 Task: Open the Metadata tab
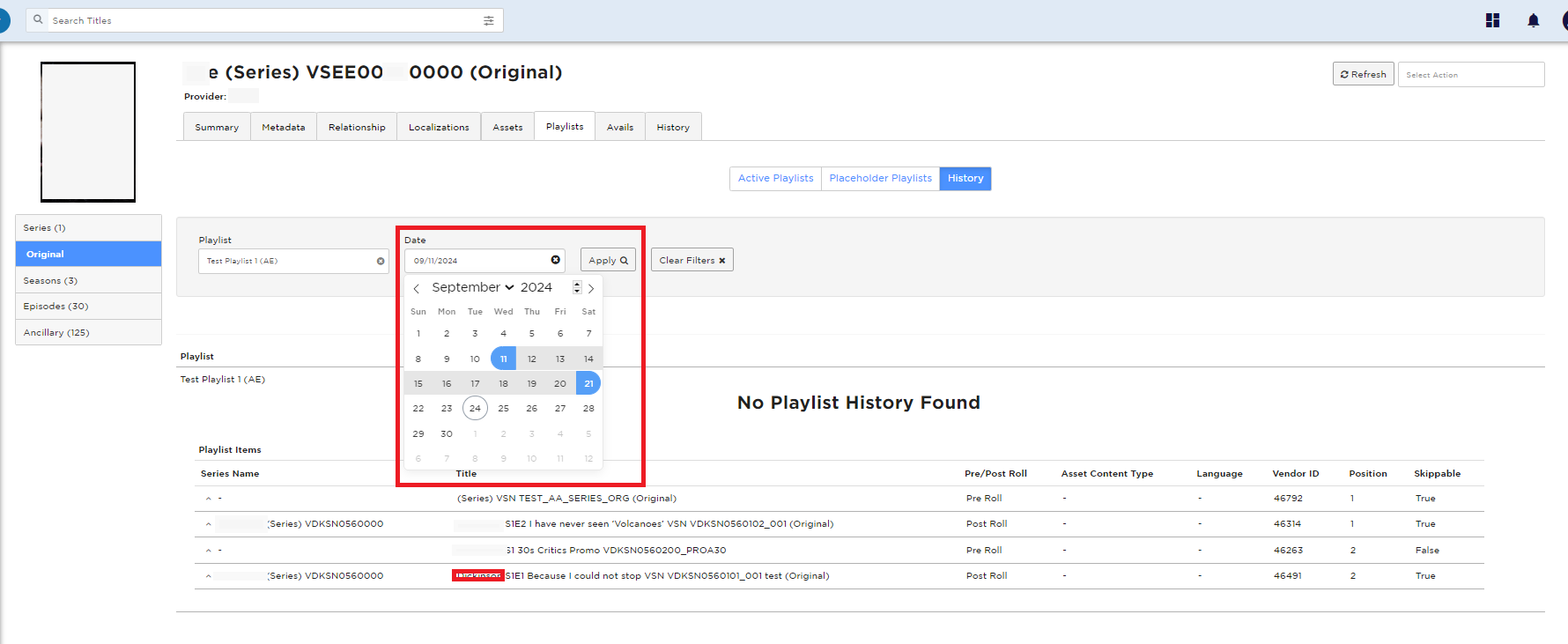click(284, 127)
